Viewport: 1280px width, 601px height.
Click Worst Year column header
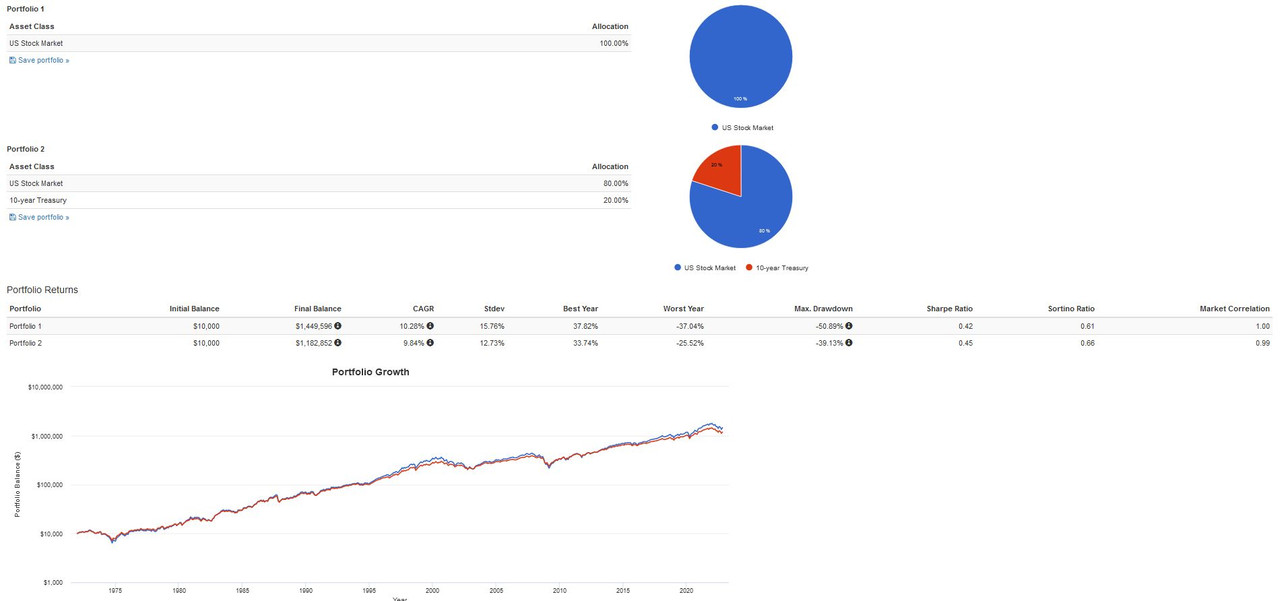(x=683, y=309)
